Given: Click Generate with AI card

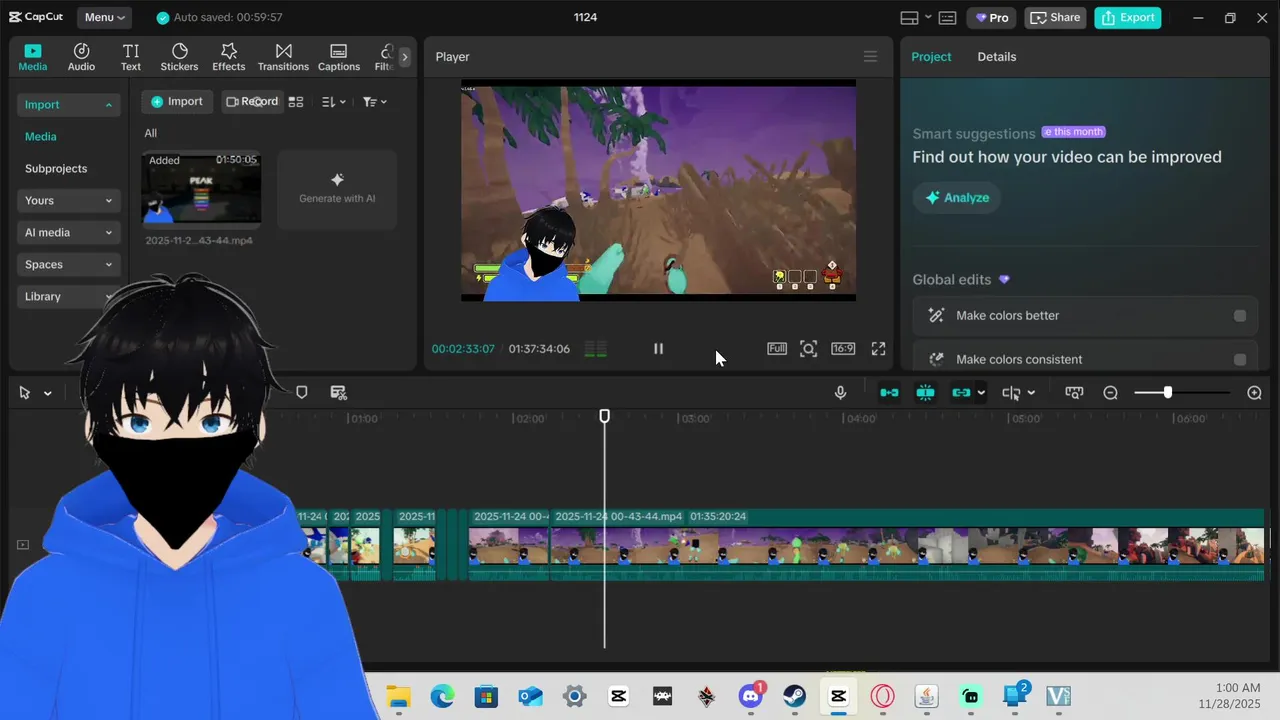Looking at the screenshot, I should point(337,189).
